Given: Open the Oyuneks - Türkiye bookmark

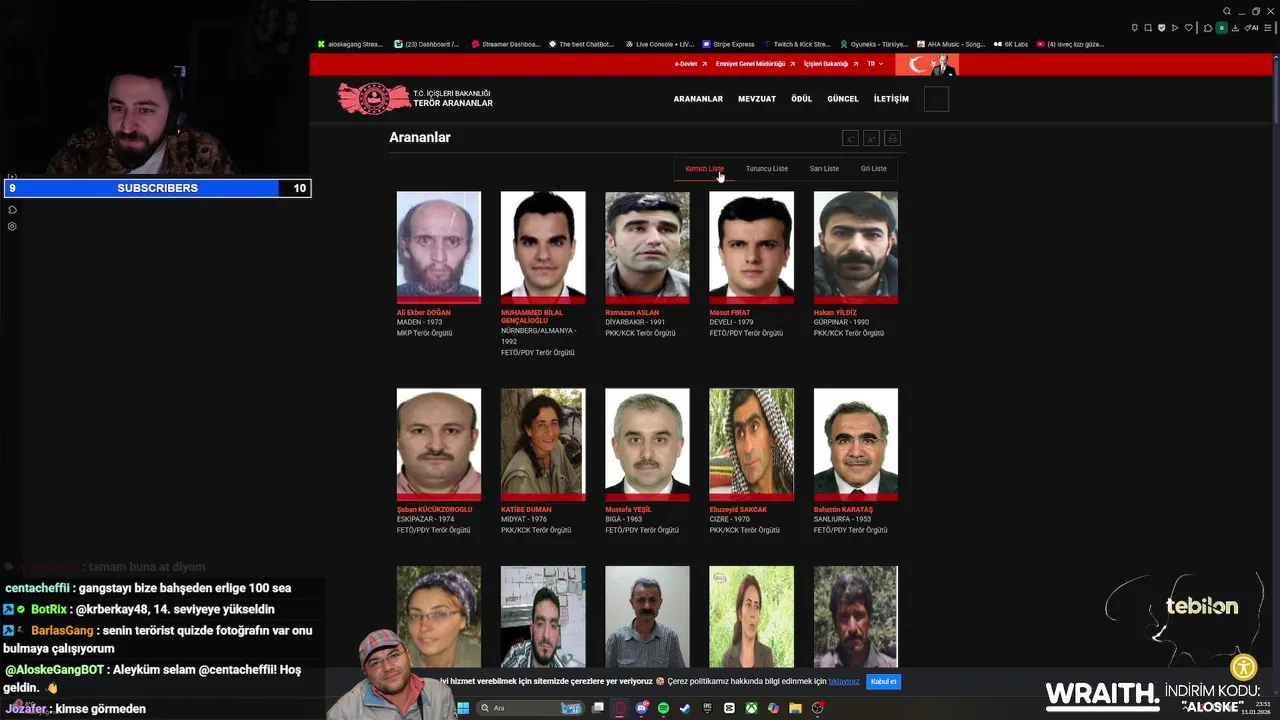Looking at the screenshot, I should (873, 44).
